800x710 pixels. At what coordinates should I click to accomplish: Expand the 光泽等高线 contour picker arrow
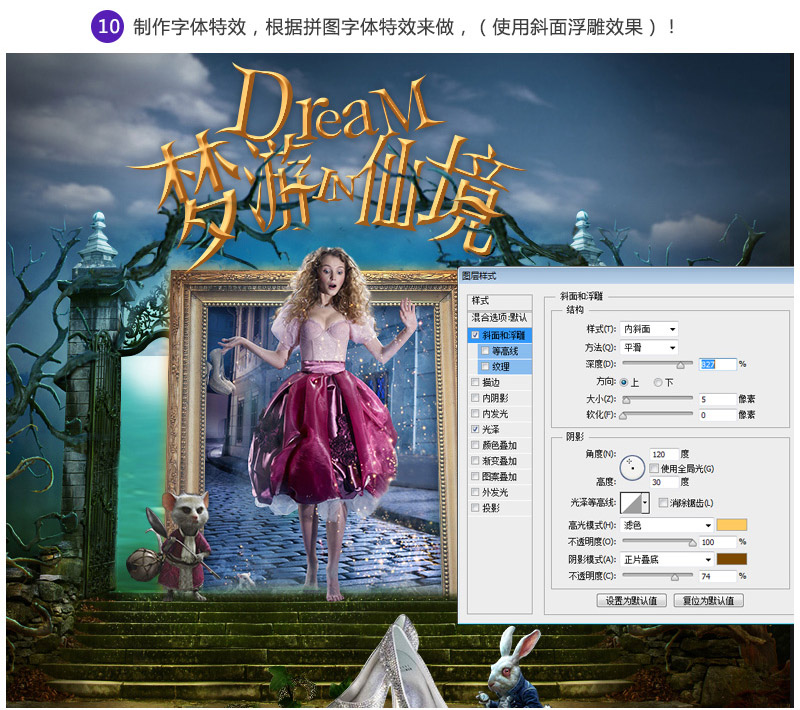tap(645, 503)
